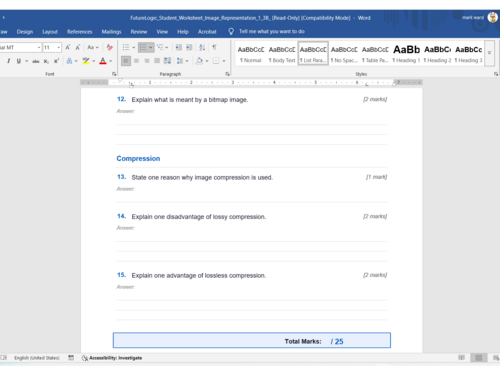500x375 pixels.
Task: Start a bulleted list
Action: (126, 47)
